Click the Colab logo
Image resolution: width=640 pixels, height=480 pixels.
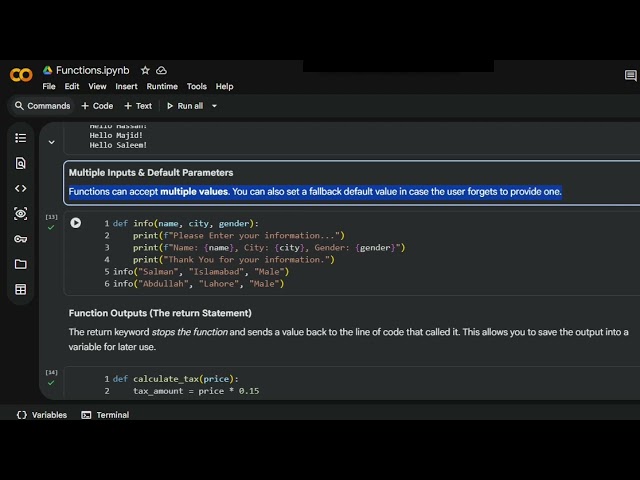click(21, 75)
